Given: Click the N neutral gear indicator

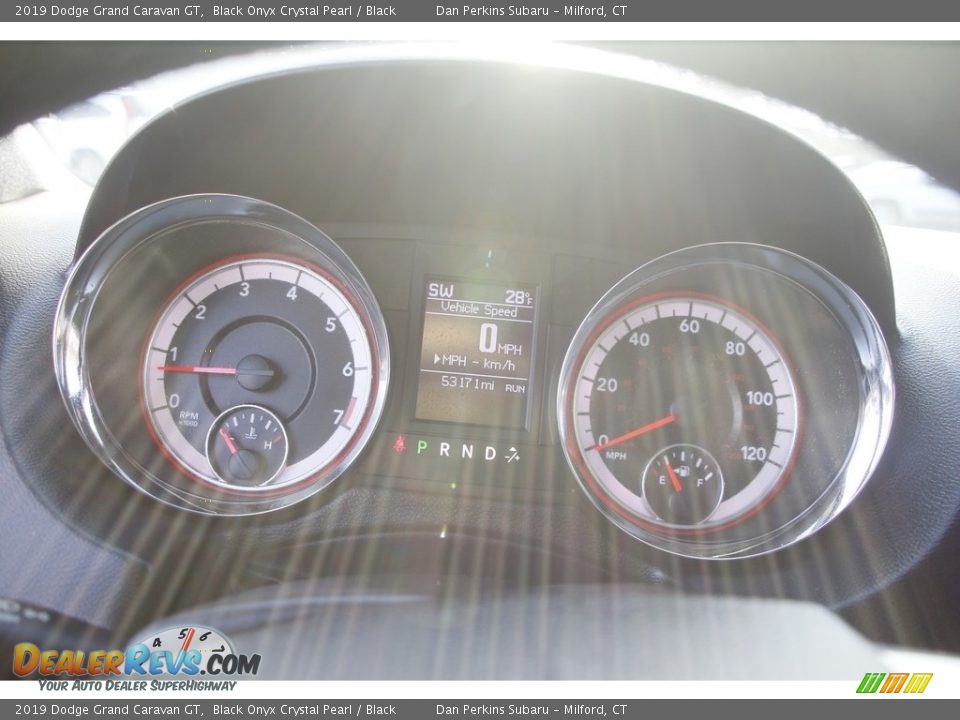Looking at the screenshot, I should pyautogui.click(x=466, y=452).
